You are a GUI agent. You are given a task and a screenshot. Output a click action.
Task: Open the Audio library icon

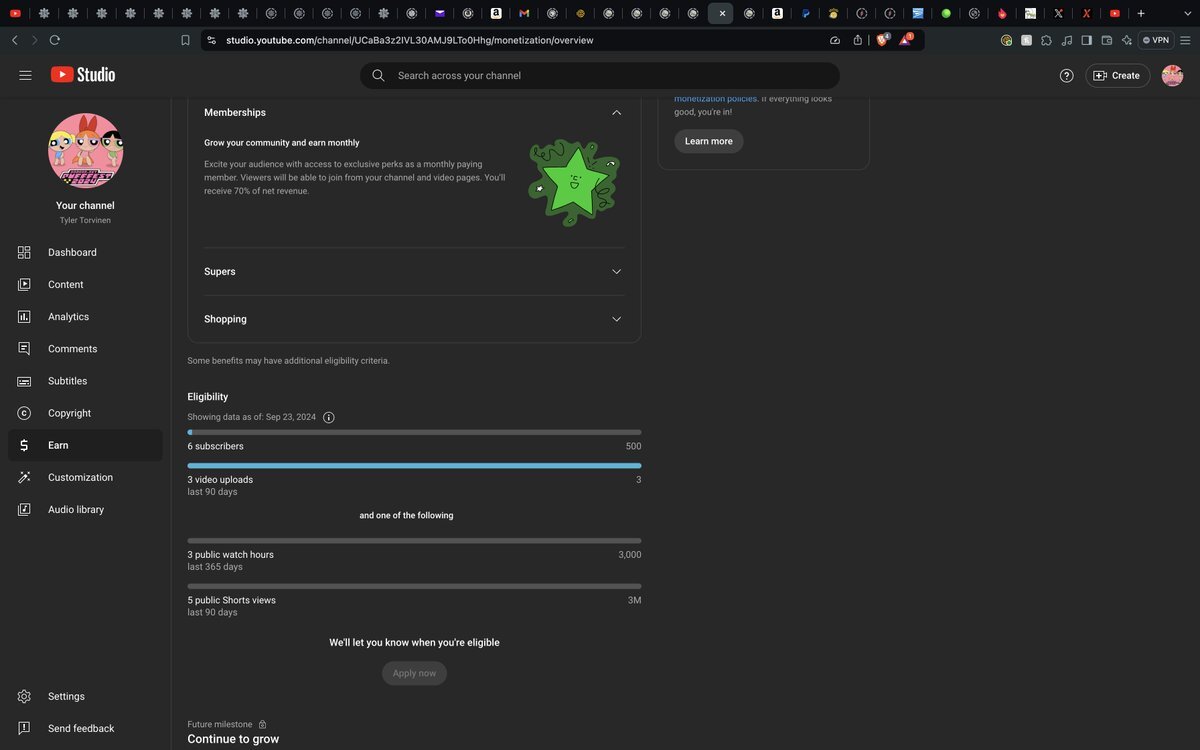coord(24,510)
